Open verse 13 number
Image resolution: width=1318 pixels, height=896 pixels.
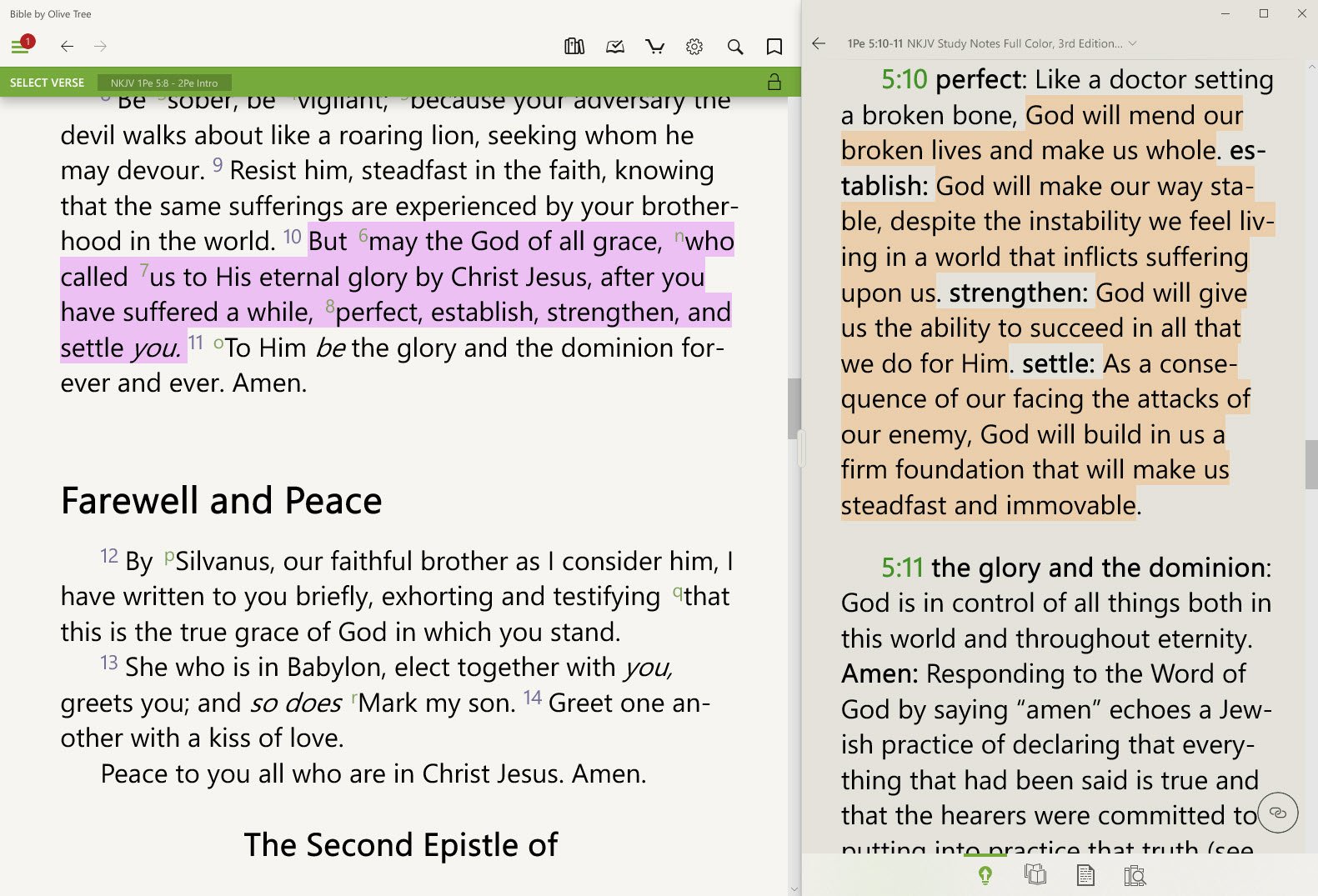point(109,663)
